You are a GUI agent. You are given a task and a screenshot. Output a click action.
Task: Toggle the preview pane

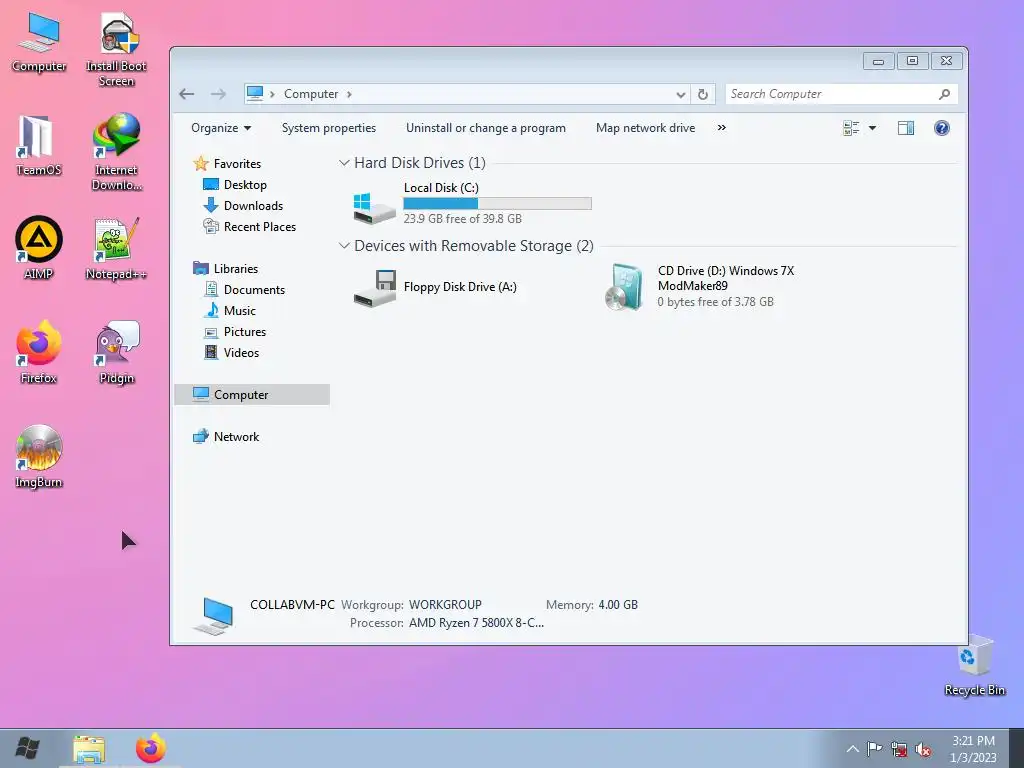906,128
